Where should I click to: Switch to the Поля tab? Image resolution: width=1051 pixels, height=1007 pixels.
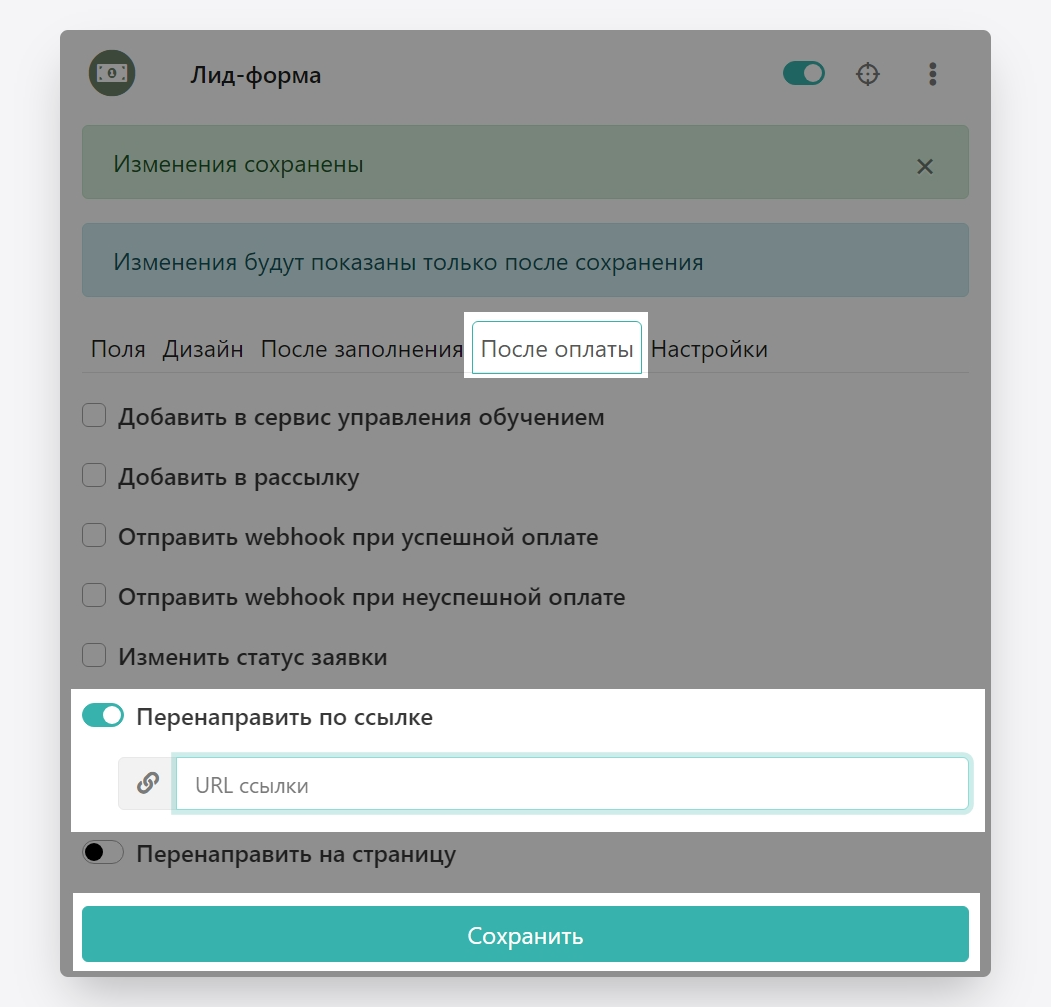pyautogui.click(x=118, y=349)
